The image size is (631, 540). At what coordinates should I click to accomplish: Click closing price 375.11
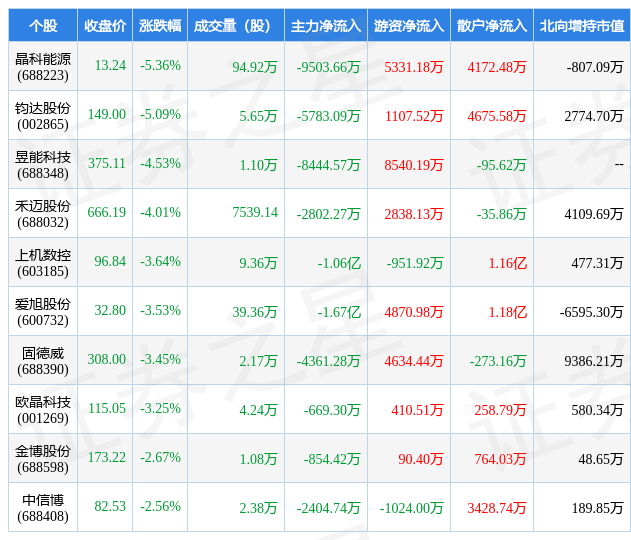click(x=107, y=163)
